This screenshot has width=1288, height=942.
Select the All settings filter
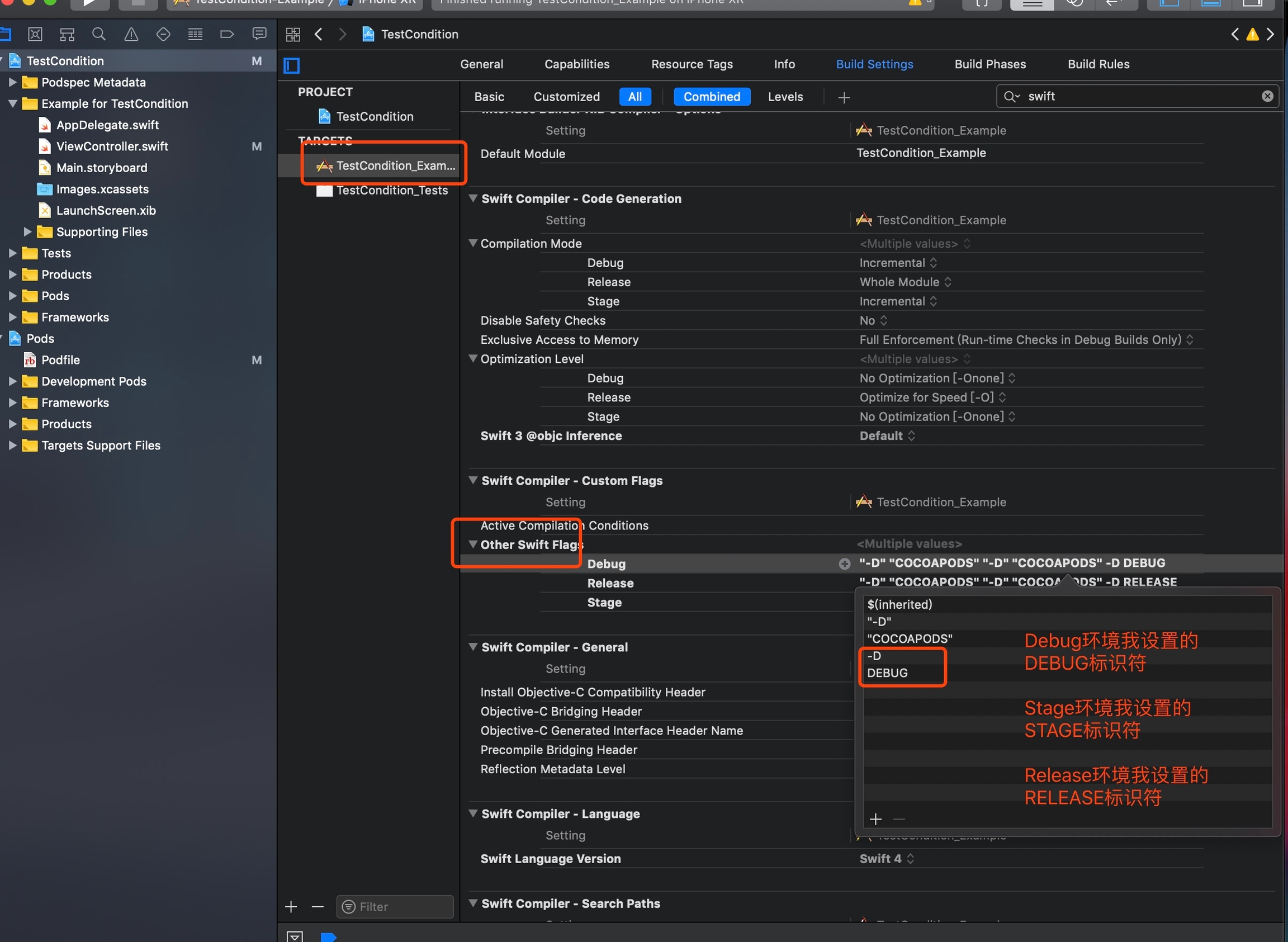(x=634, y=97)
